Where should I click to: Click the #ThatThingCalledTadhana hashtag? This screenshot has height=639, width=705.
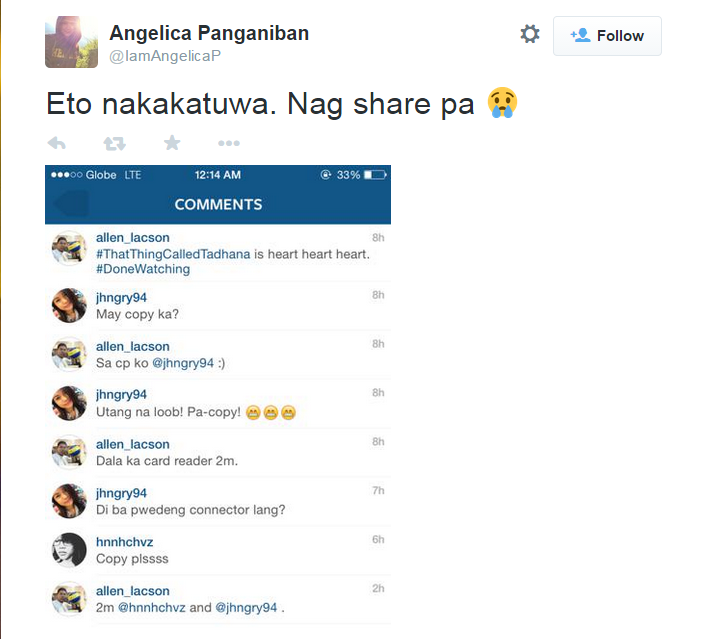[173, 254]
